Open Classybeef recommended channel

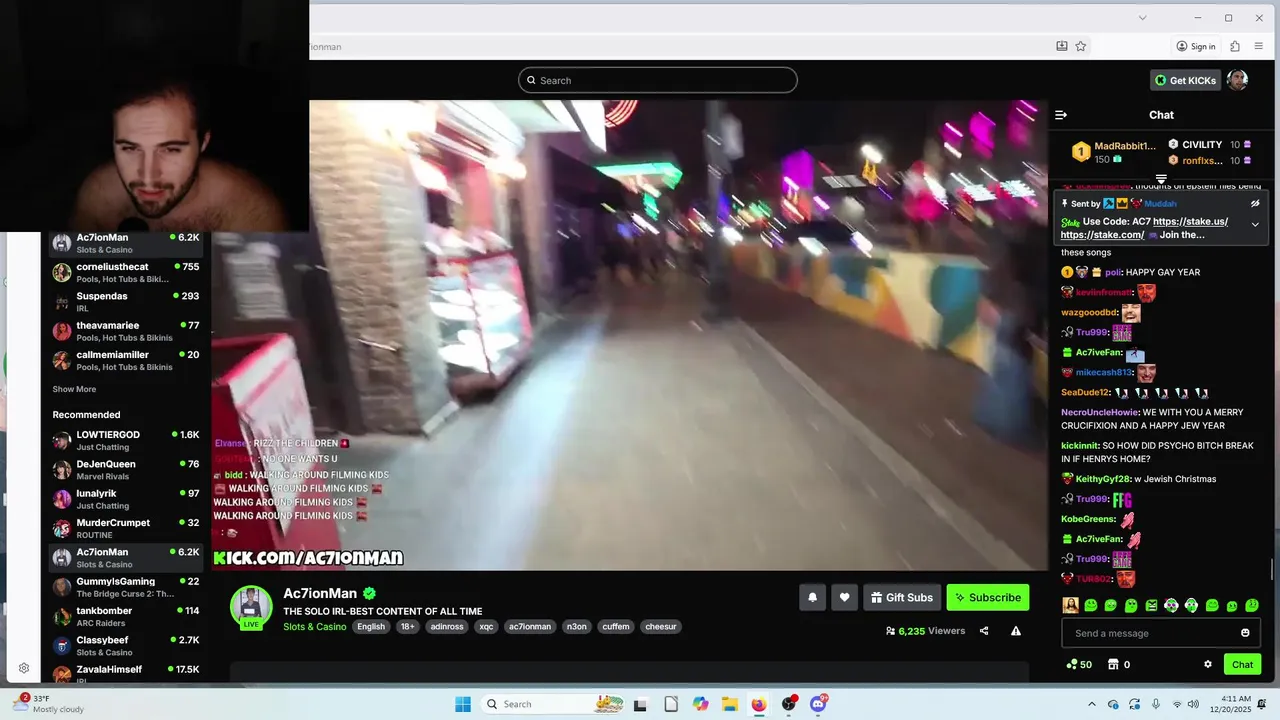[126, 645]
